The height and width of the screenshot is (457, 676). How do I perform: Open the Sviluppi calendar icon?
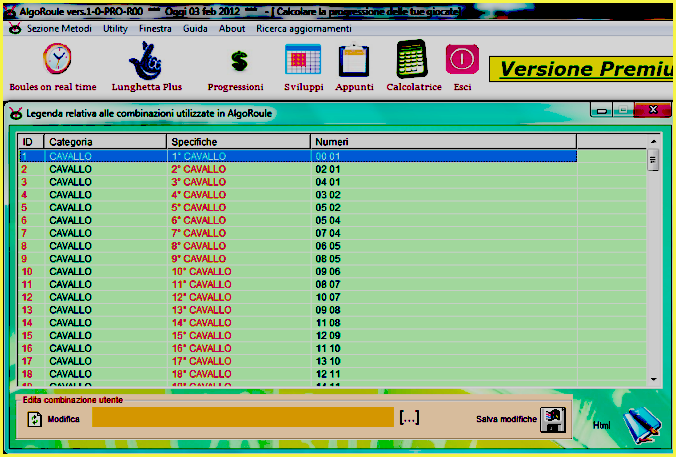click(303, 59)
